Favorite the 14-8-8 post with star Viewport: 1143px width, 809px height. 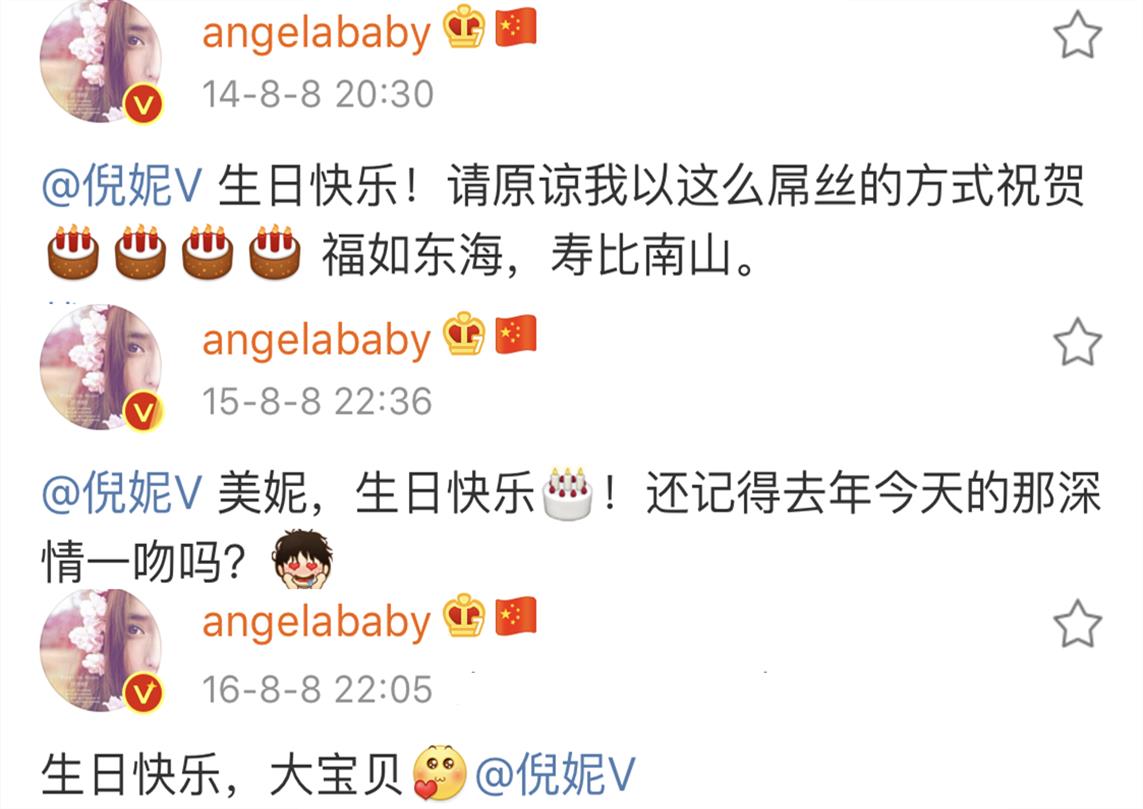1077,34
